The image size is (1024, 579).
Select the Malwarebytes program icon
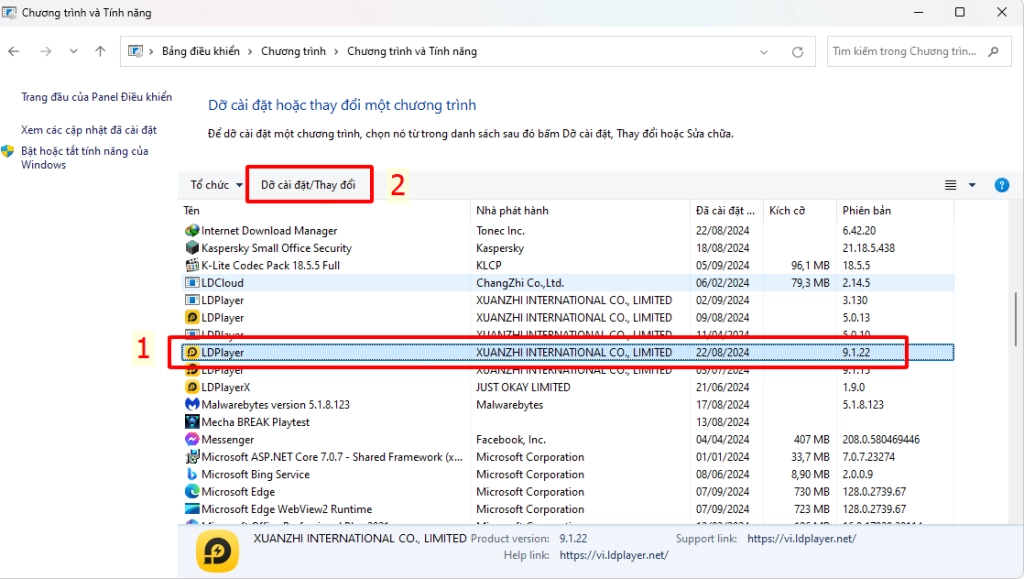193,405
